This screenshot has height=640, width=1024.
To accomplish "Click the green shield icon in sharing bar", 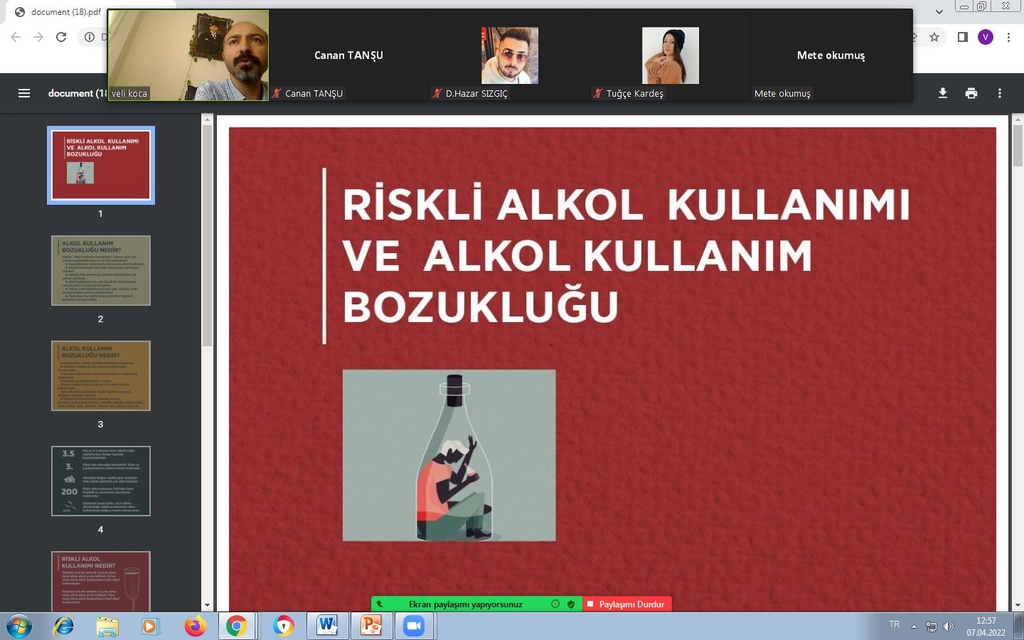I will point(571,604).
